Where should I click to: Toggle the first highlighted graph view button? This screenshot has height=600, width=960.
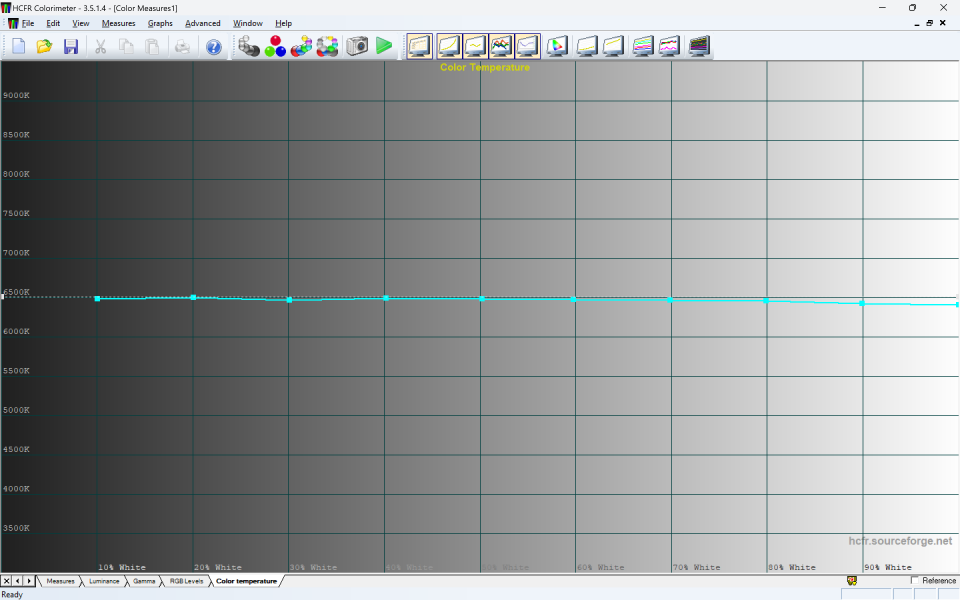click(419, 46)
